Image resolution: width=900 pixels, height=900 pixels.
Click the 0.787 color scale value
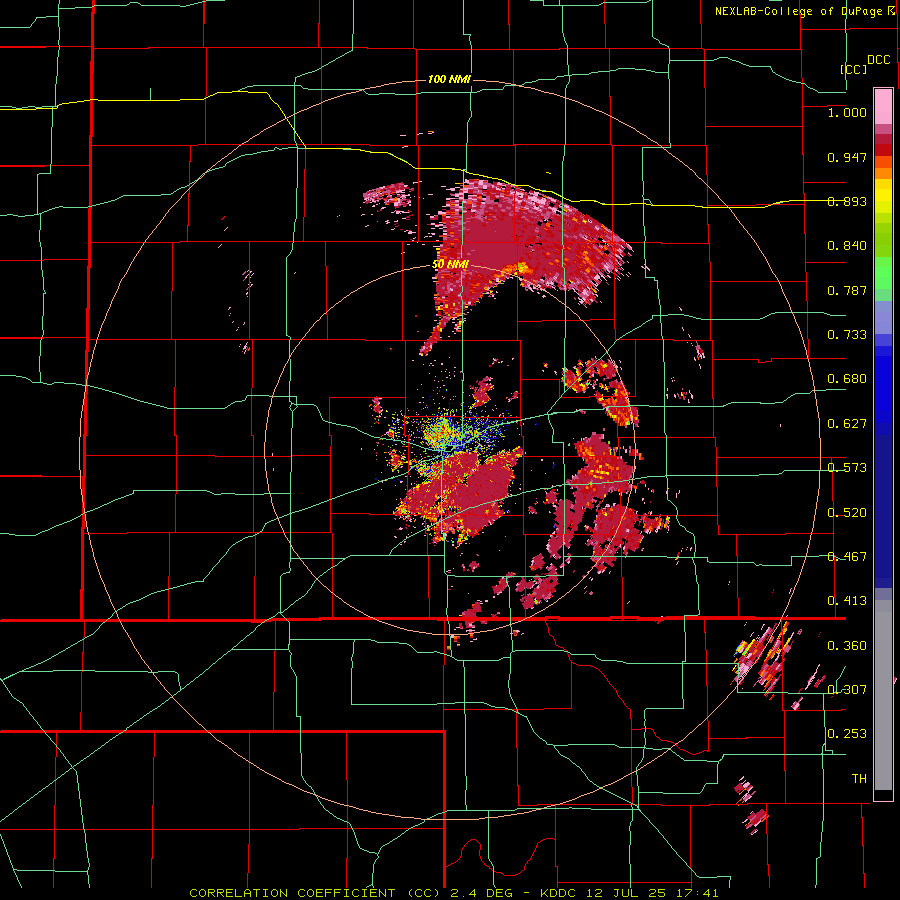847,290
